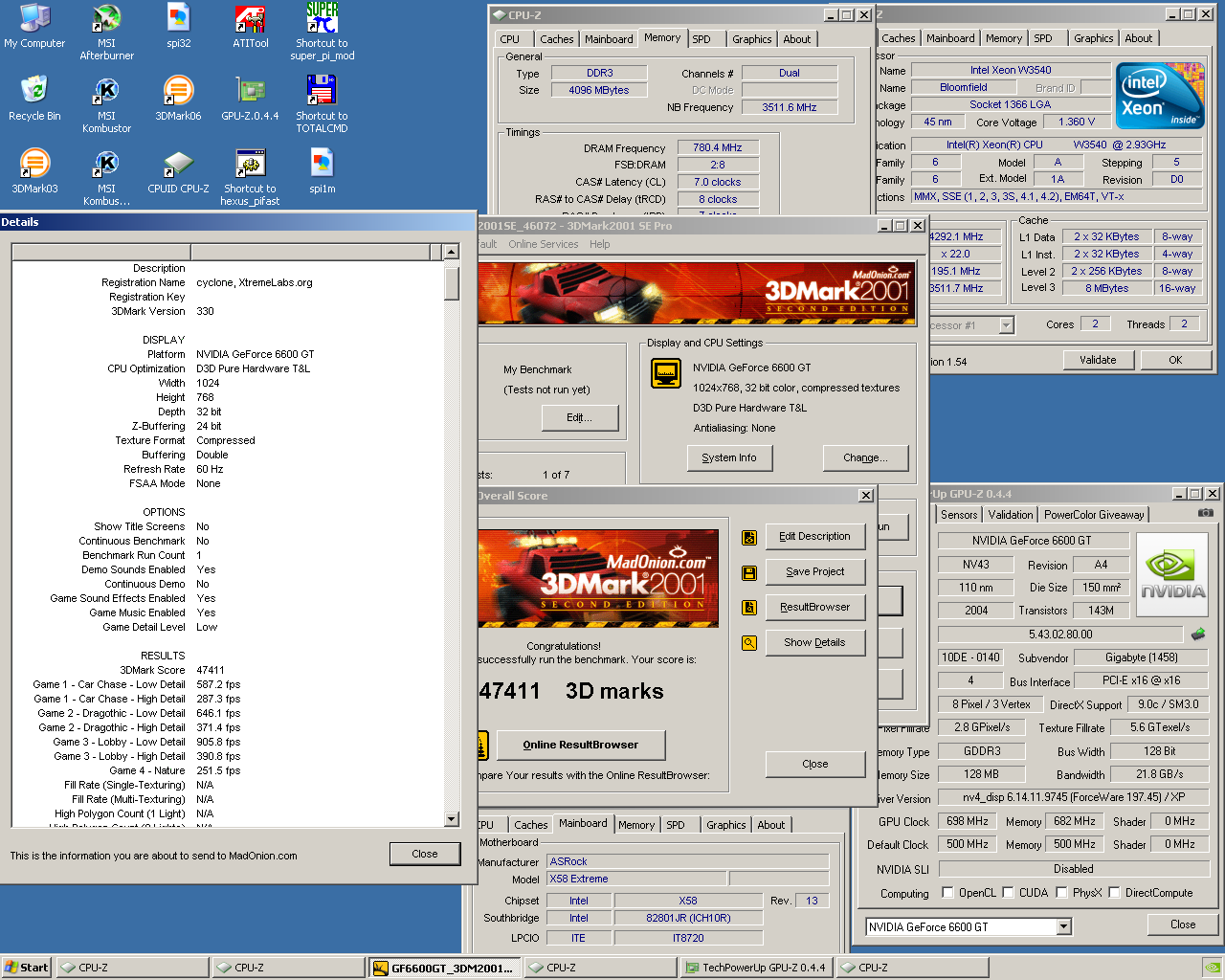Click the monitor icon in Display settings
This screenshot has height=980, width=1225.
pos(666,372)
